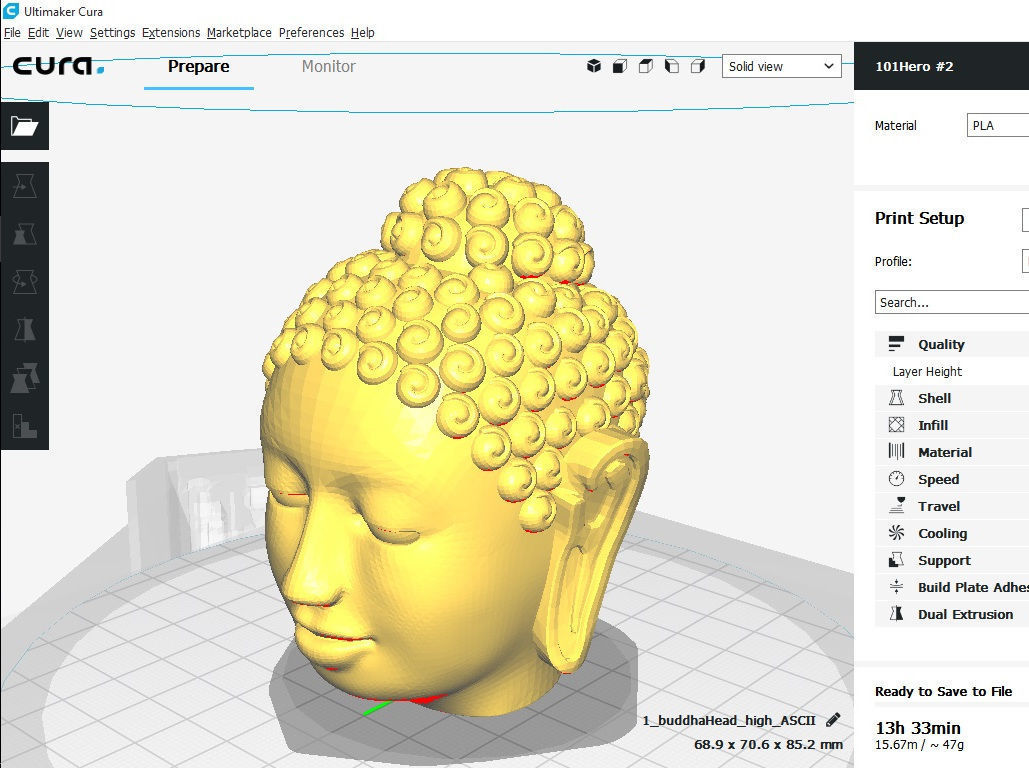Switch to the Prepare tab
Viewport: 1029px width, 768px height.
point(198,66)
